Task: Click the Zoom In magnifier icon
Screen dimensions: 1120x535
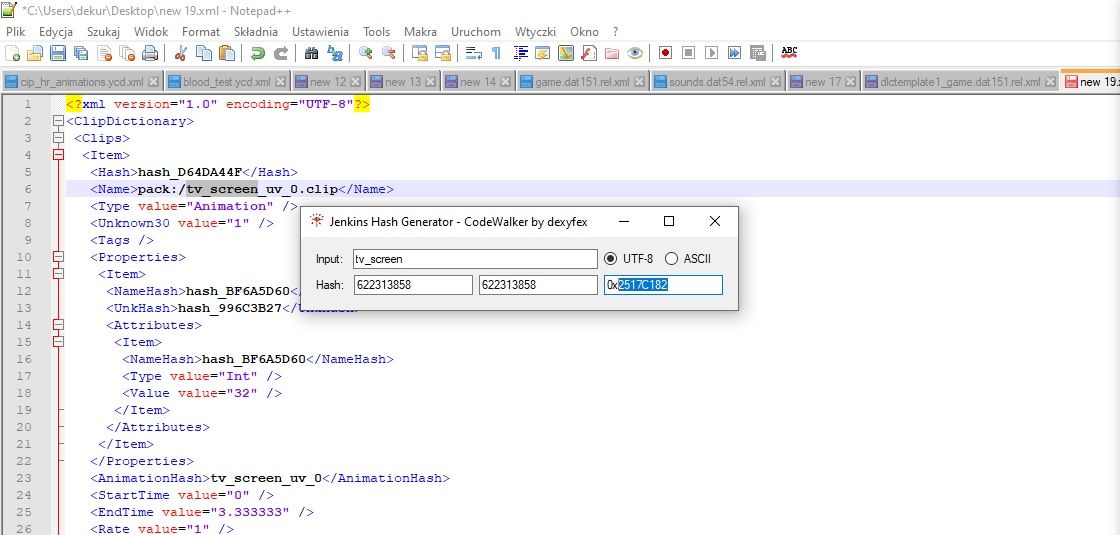Action: (366, 53)
